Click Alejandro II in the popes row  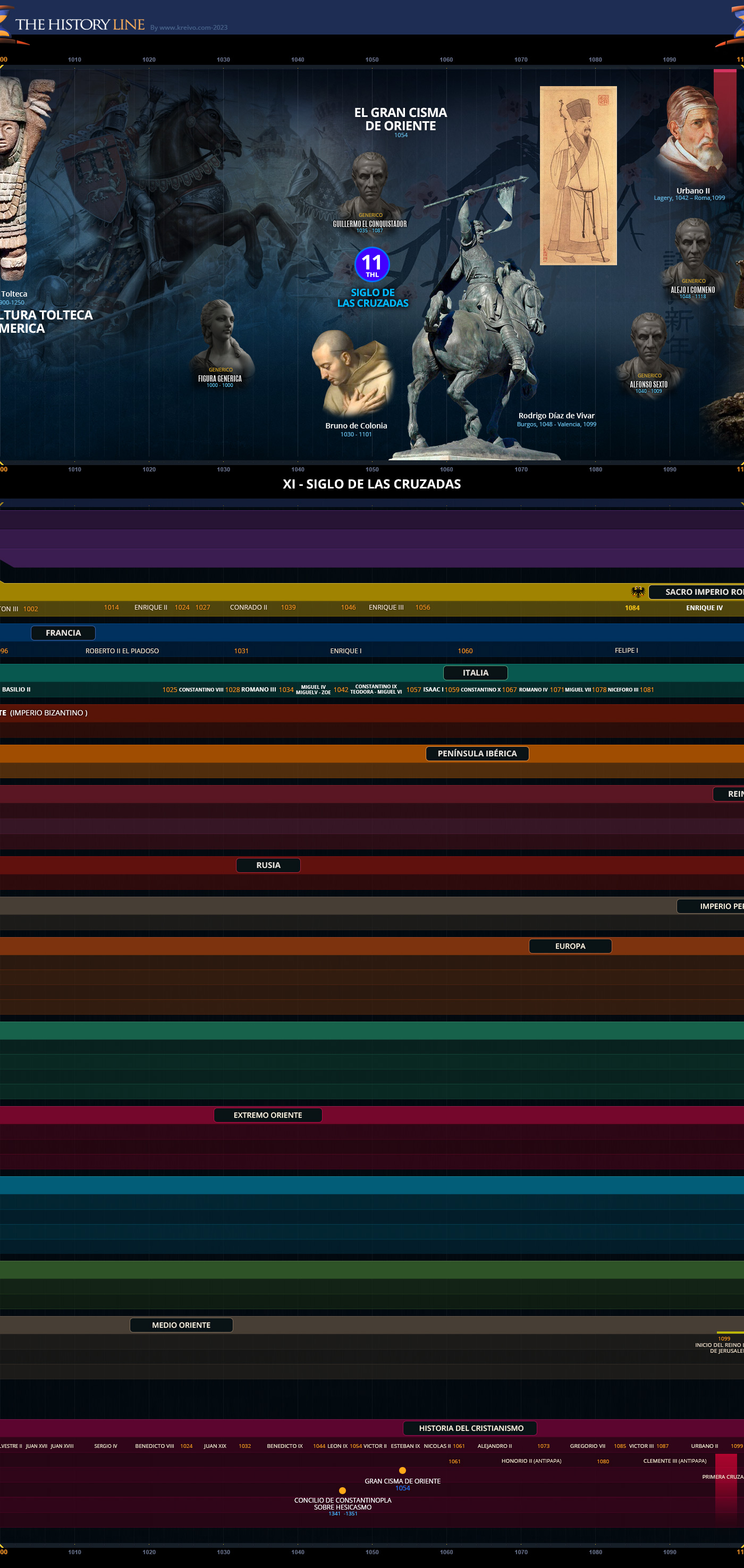(495, 1446)
